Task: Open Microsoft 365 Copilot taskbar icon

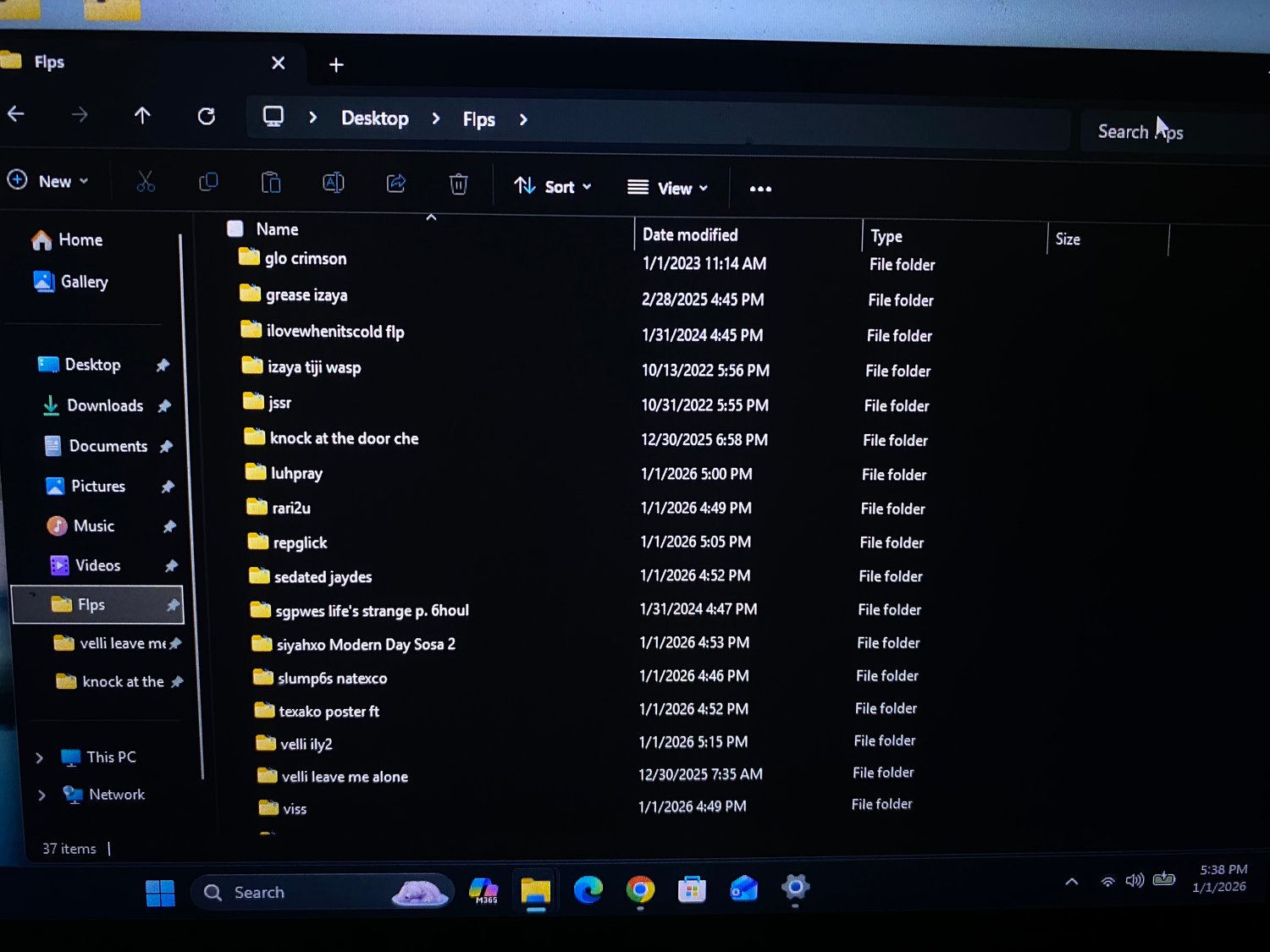Action: click(x=483, y=890)
